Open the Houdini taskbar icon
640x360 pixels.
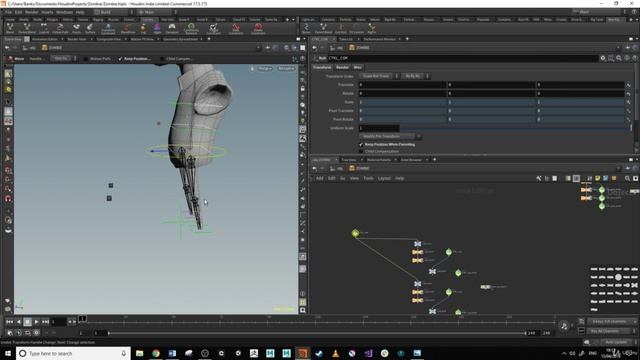(x=302, y=353)
